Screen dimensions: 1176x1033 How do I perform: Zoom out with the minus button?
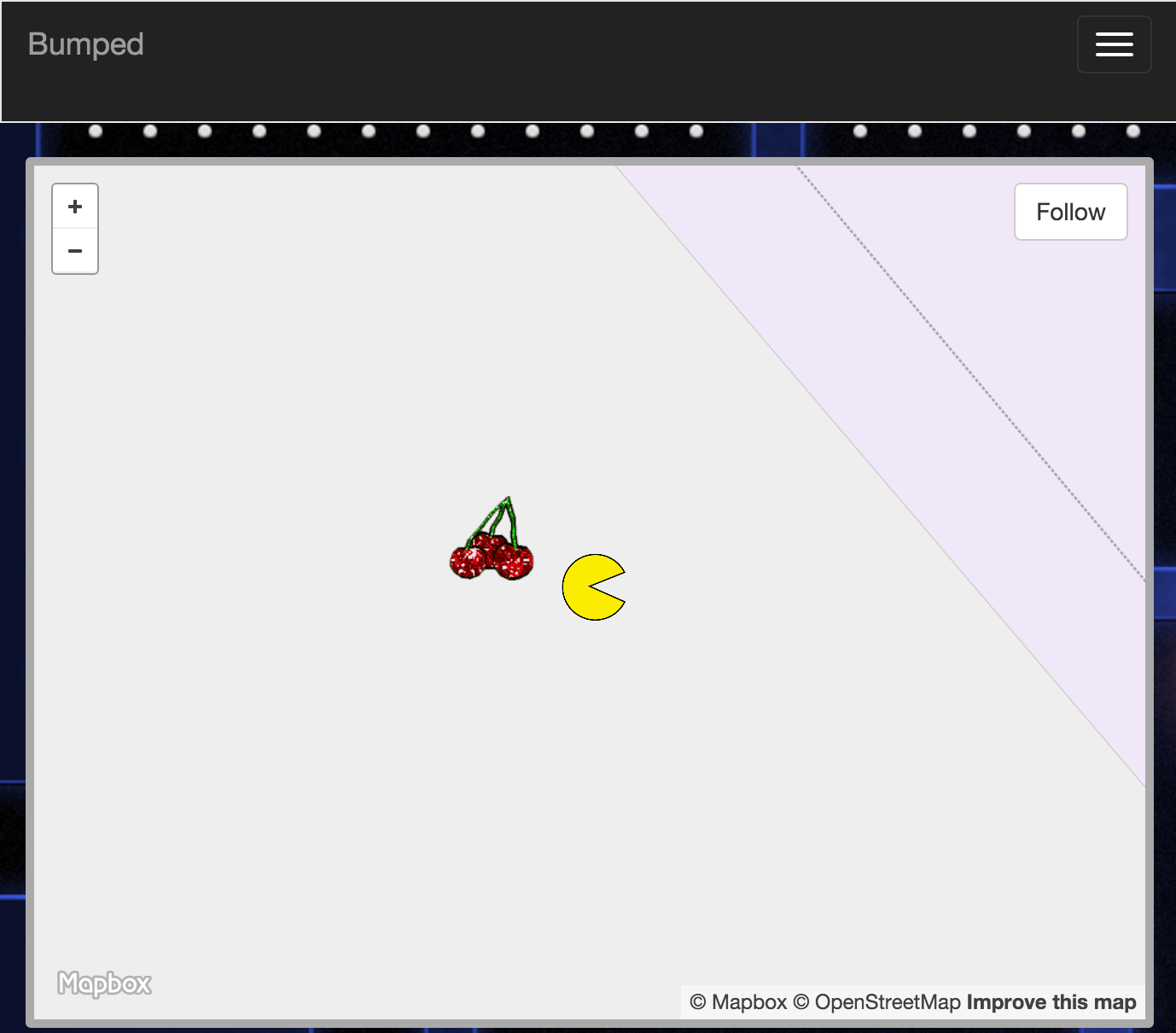click(75, 251)
